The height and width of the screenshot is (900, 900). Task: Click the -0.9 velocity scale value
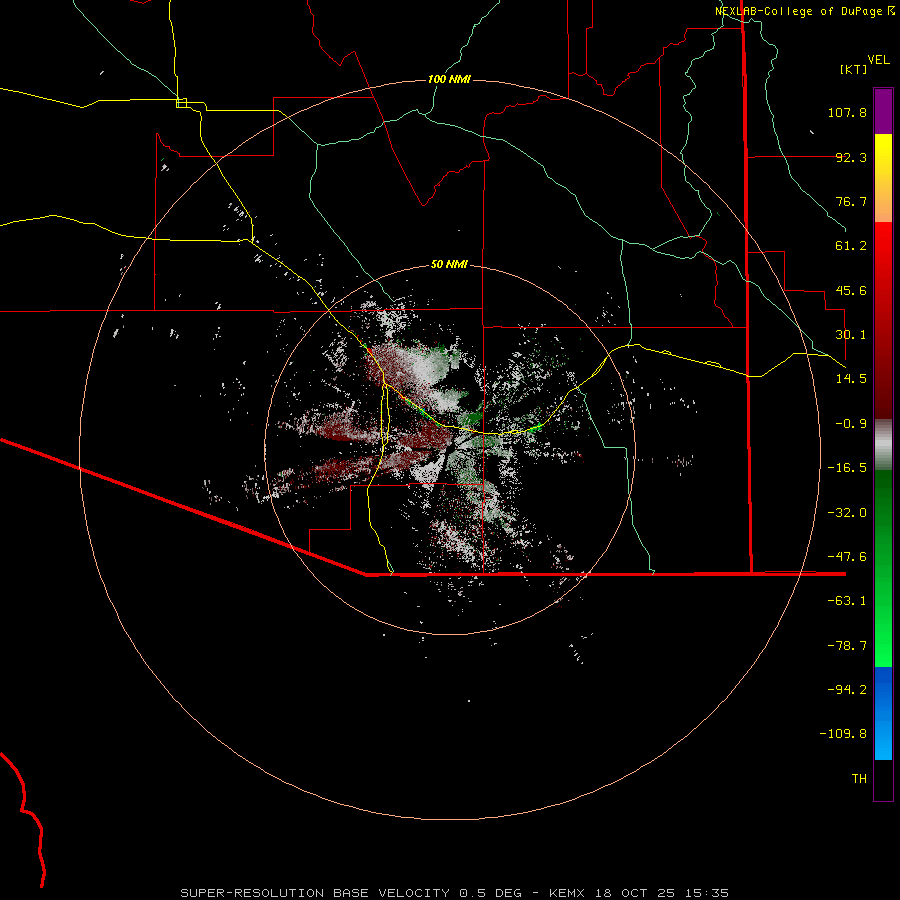click(851, 424)
